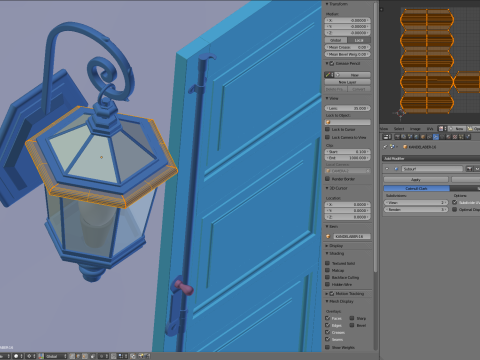Enable Lock Camera to View checkbox
Viewport: 480px width, 360px height.
[327, 137]
